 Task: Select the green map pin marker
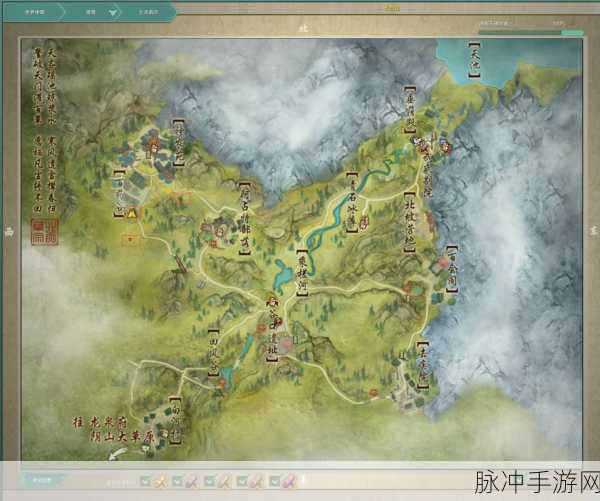[225, 481]
